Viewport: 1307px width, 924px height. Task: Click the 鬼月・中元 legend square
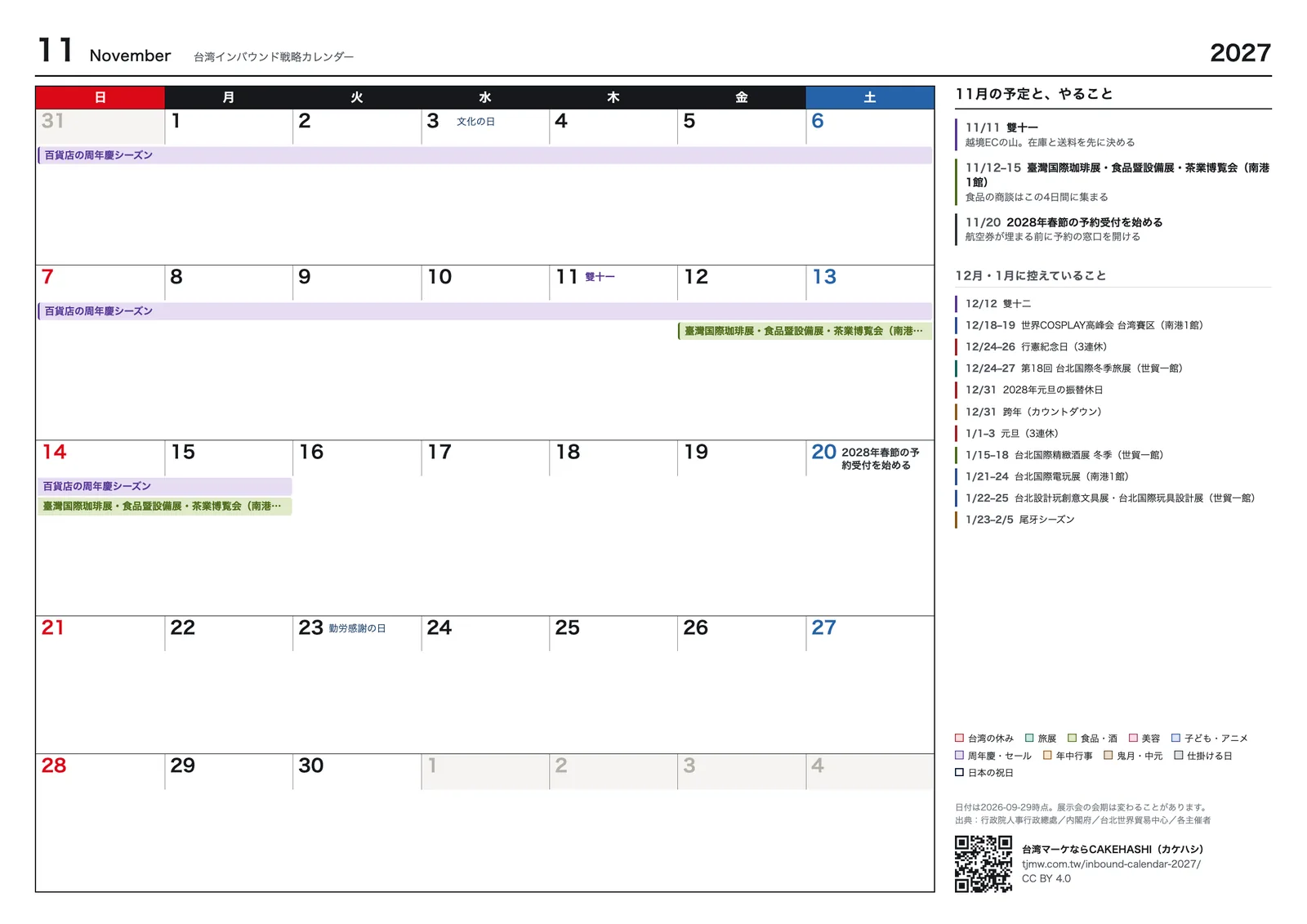pos(1108,756)
